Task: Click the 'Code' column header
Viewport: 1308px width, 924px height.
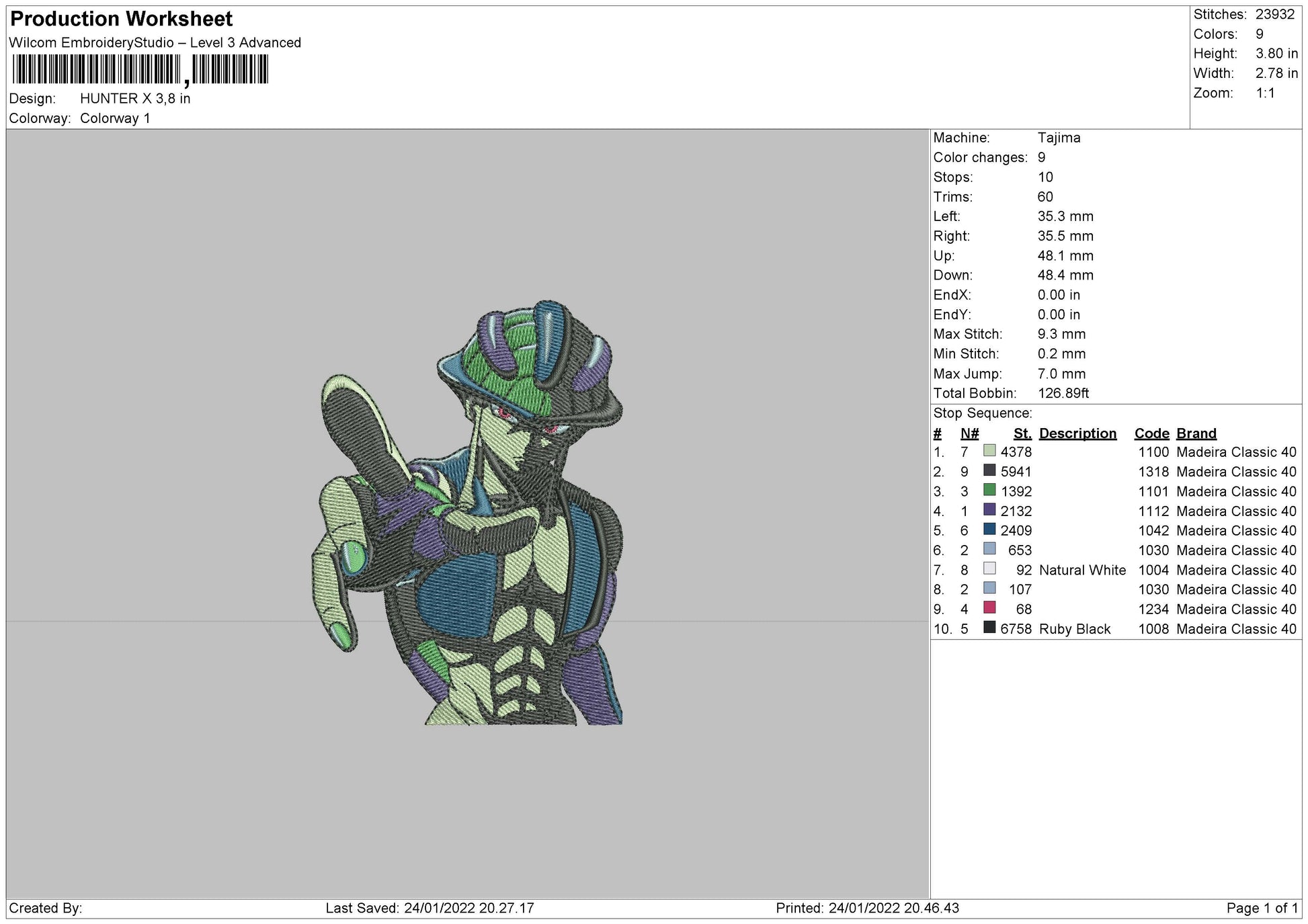Action: coord(1152,433)
